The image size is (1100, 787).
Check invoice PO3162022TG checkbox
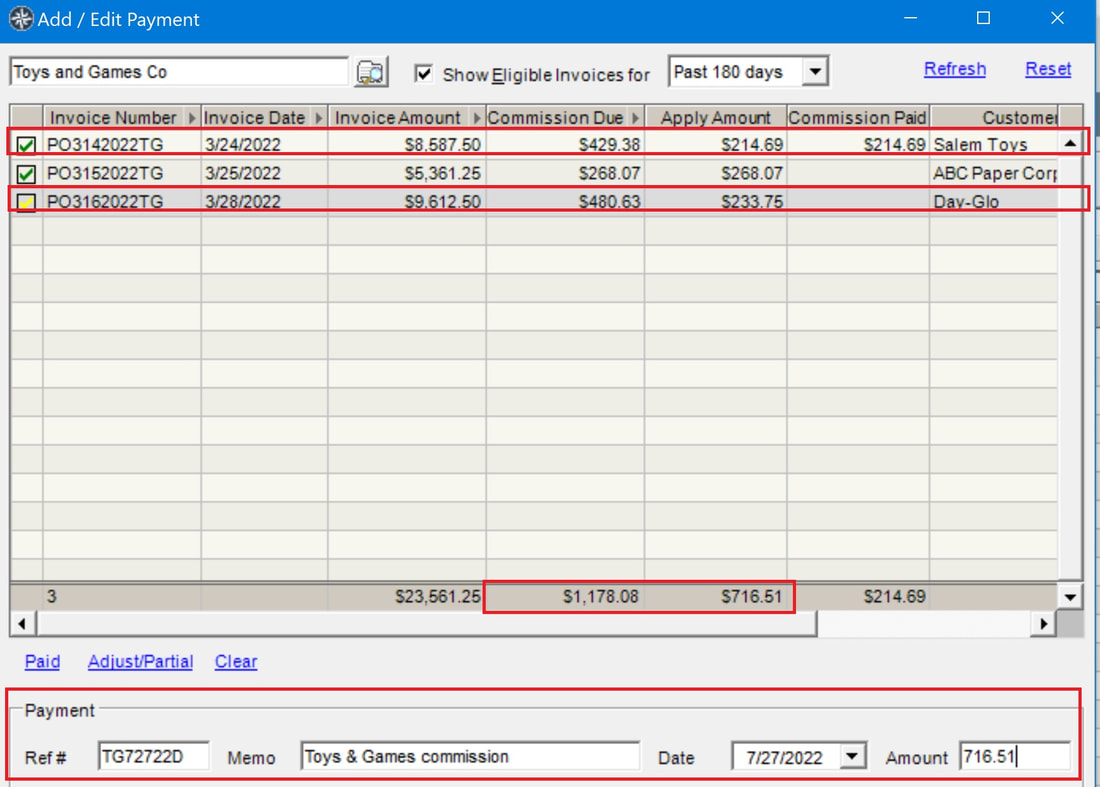[x=26, y=202]
